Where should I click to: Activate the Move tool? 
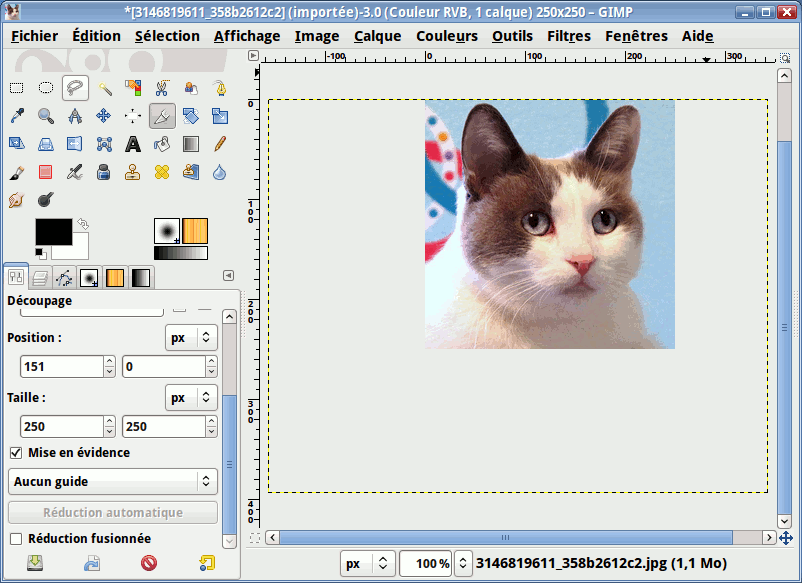pos(103,116)
